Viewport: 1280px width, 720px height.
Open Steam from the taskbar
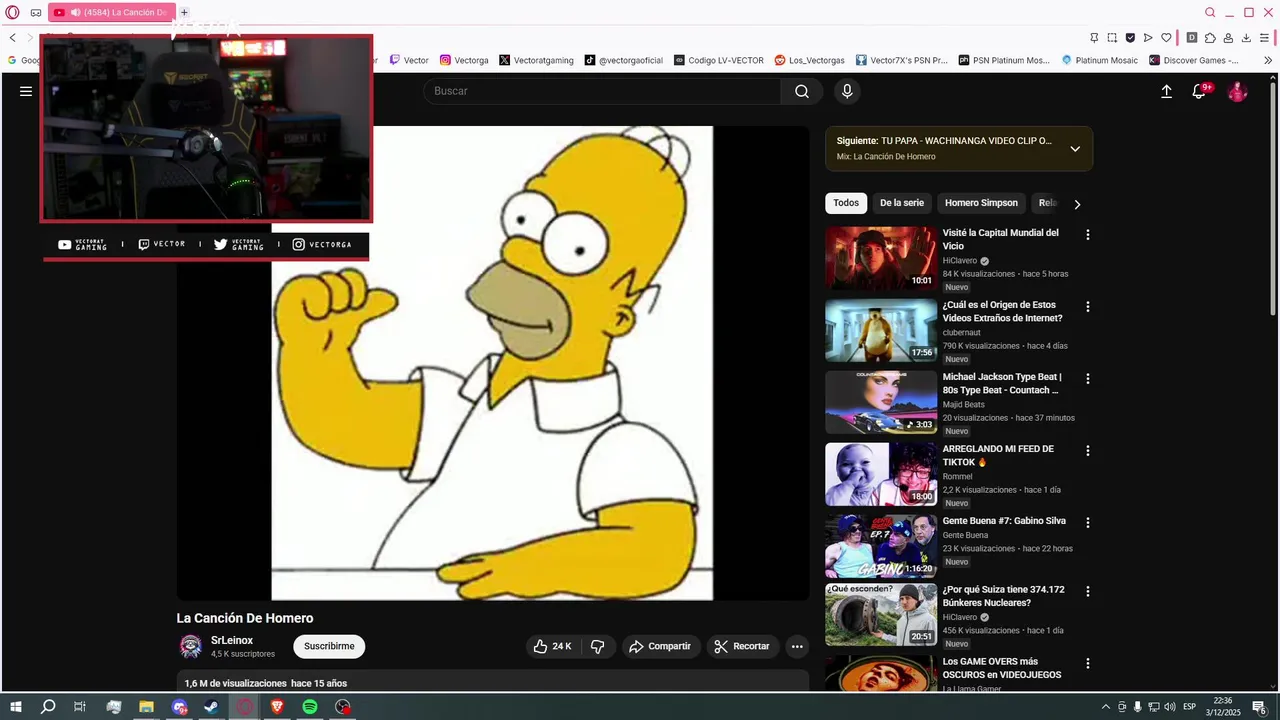pos(212,707)
